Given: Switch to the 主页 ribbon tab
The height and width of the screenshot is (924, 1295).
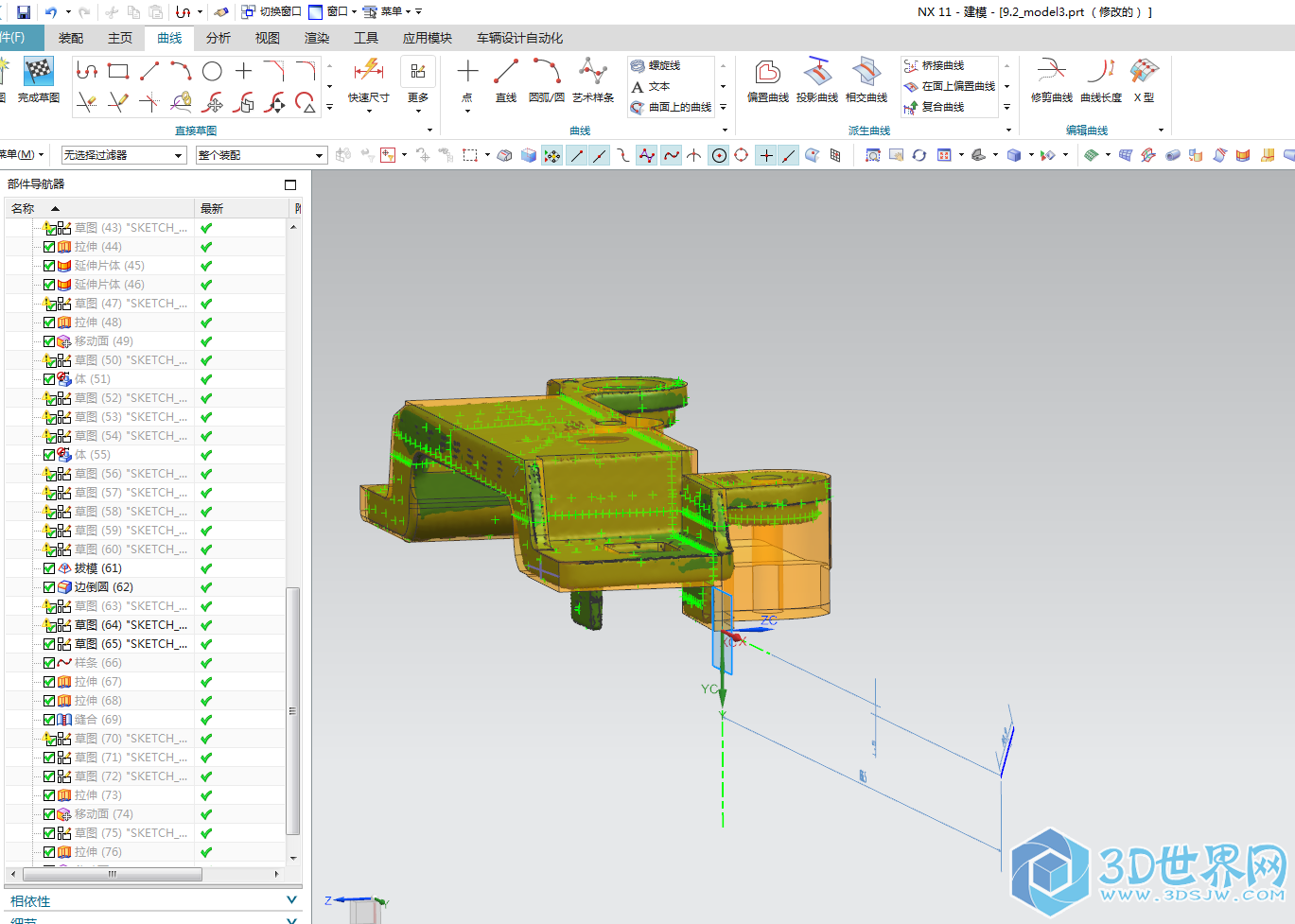Looking at the screenshot, I should (120, 38).
